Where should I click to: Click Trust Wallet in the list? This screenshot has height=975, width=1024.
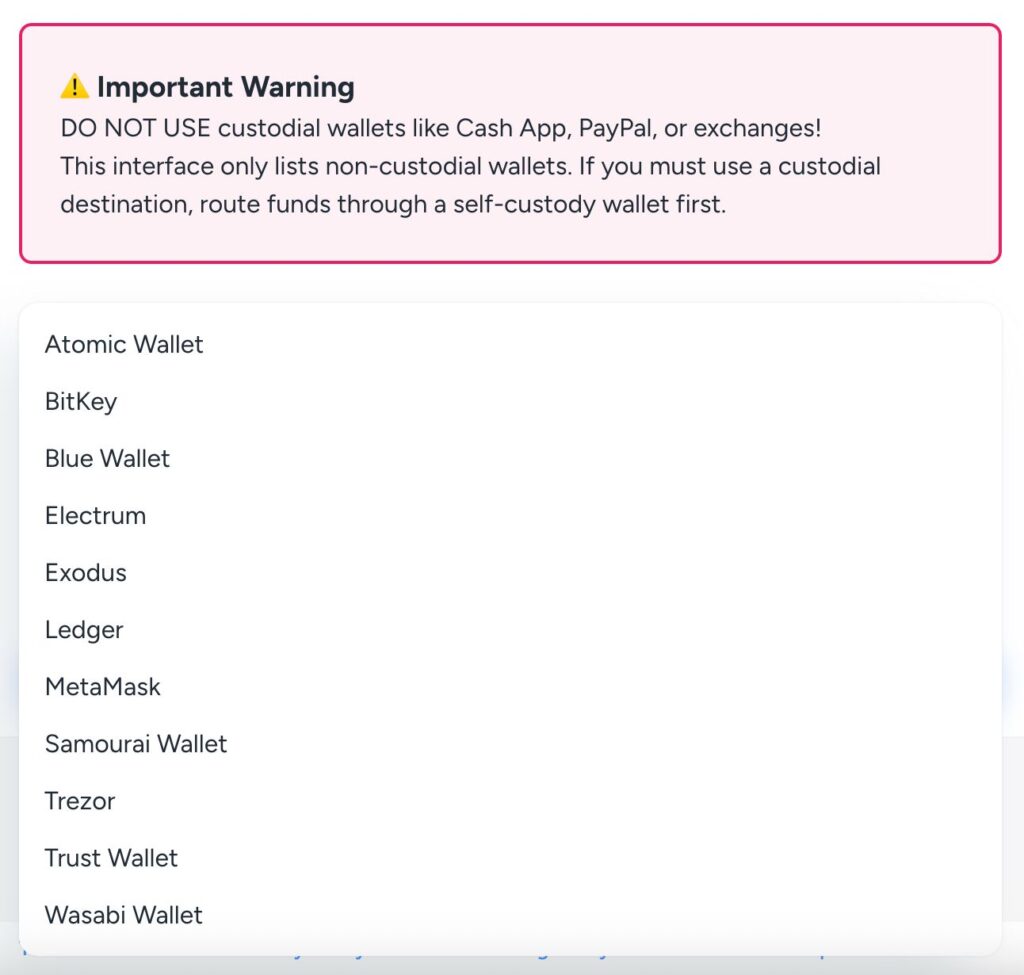(111, 858)
